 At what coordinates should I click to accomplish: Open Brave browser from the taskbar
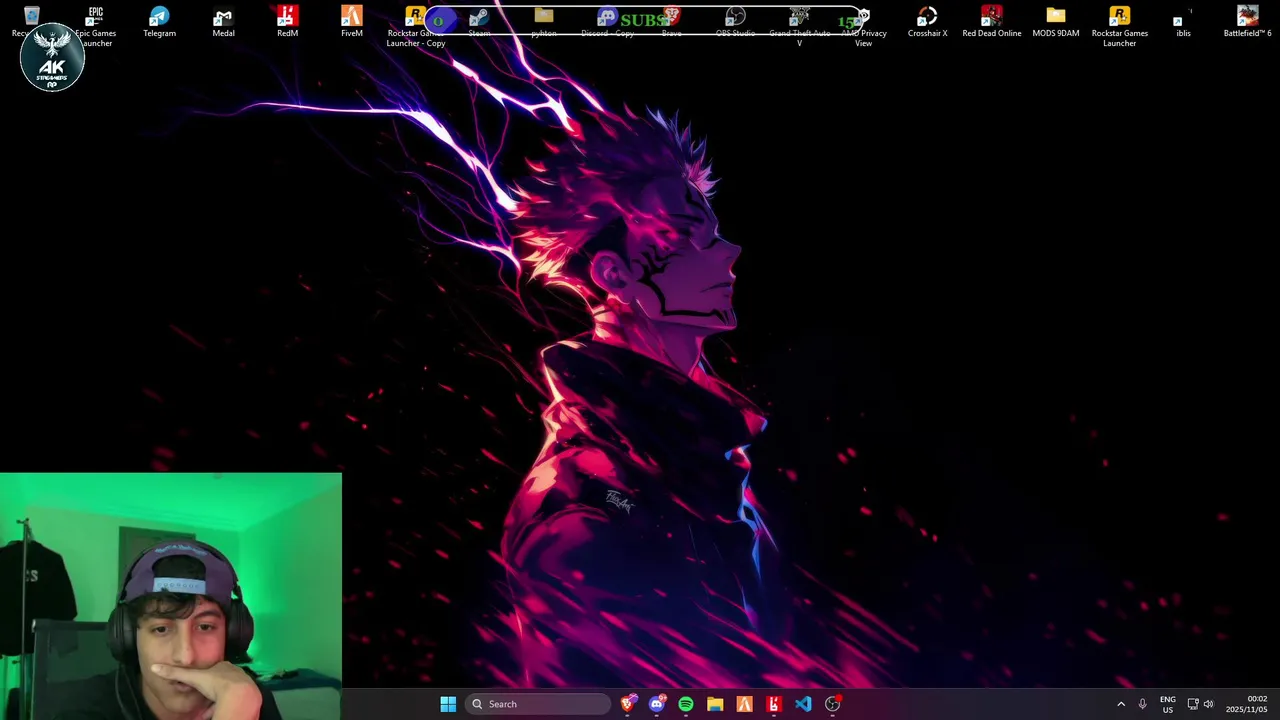[x=627, y=704]
